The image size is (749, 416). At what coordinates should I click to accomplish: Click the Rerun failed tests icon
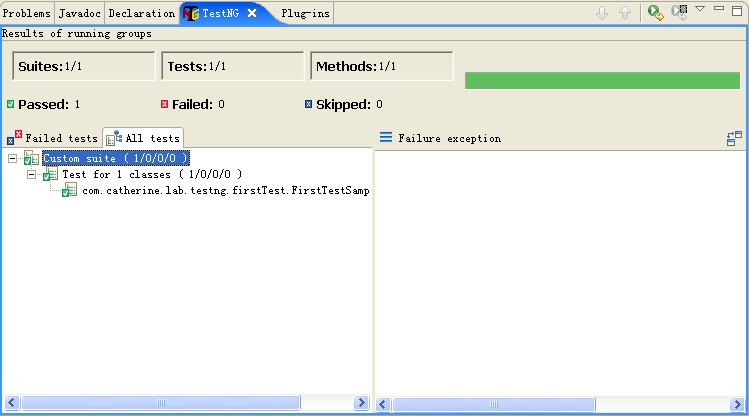pos(680,13)
